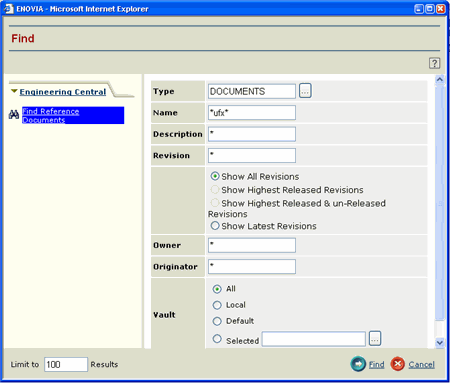The height and width of the screenshot is (383, 450).
Task: Collapse the Engineering Central section arrow
Action: pyautogui.click(x=14, y=91)
